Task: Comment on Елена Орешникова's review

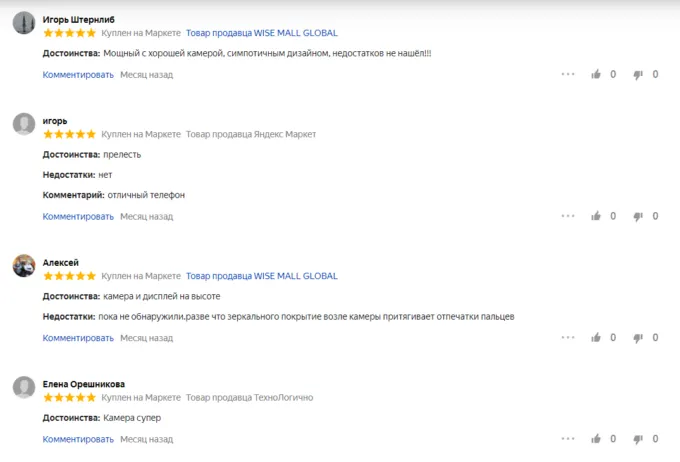Action: [x=78, y=439]
